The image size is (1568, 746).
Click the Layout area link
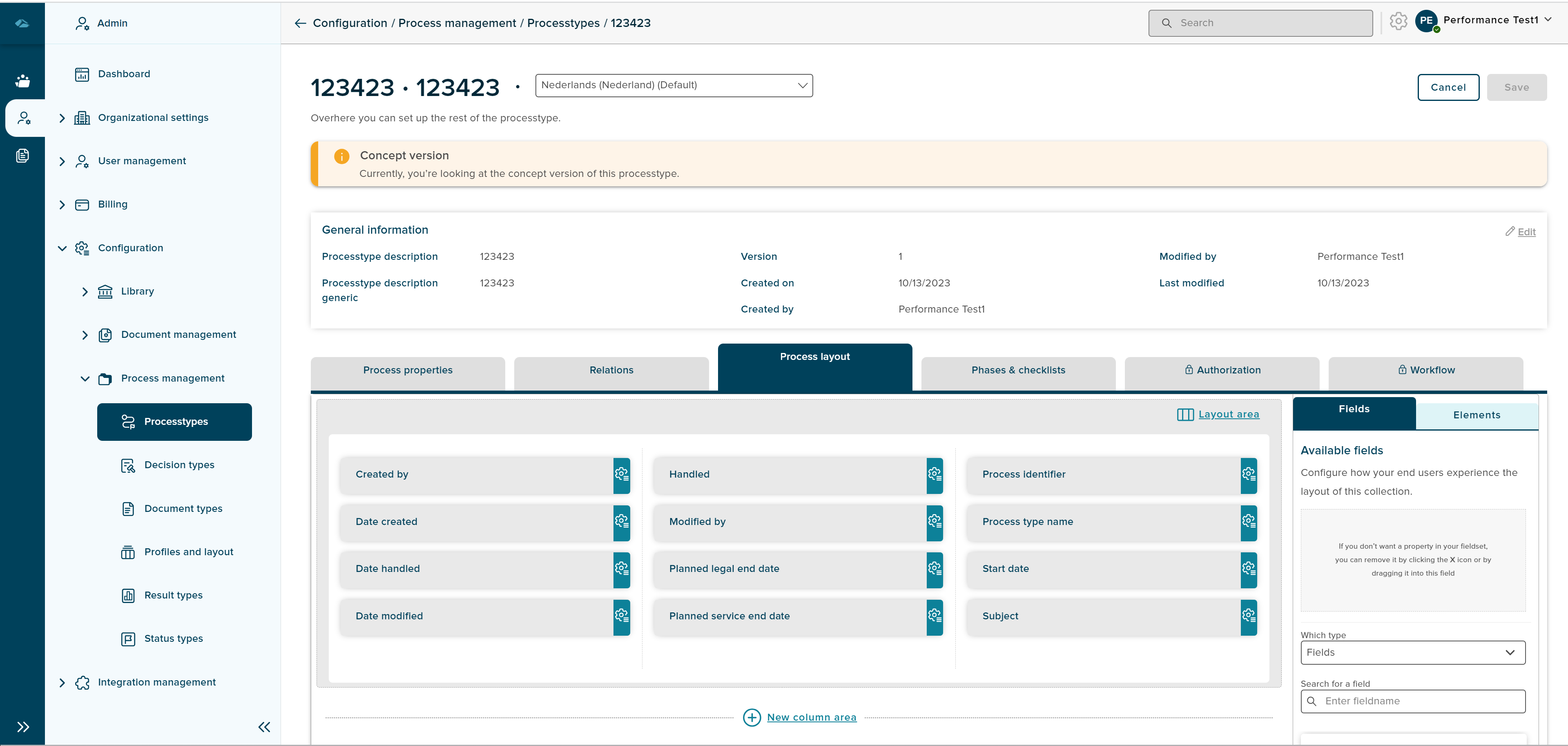point(1228,415)
